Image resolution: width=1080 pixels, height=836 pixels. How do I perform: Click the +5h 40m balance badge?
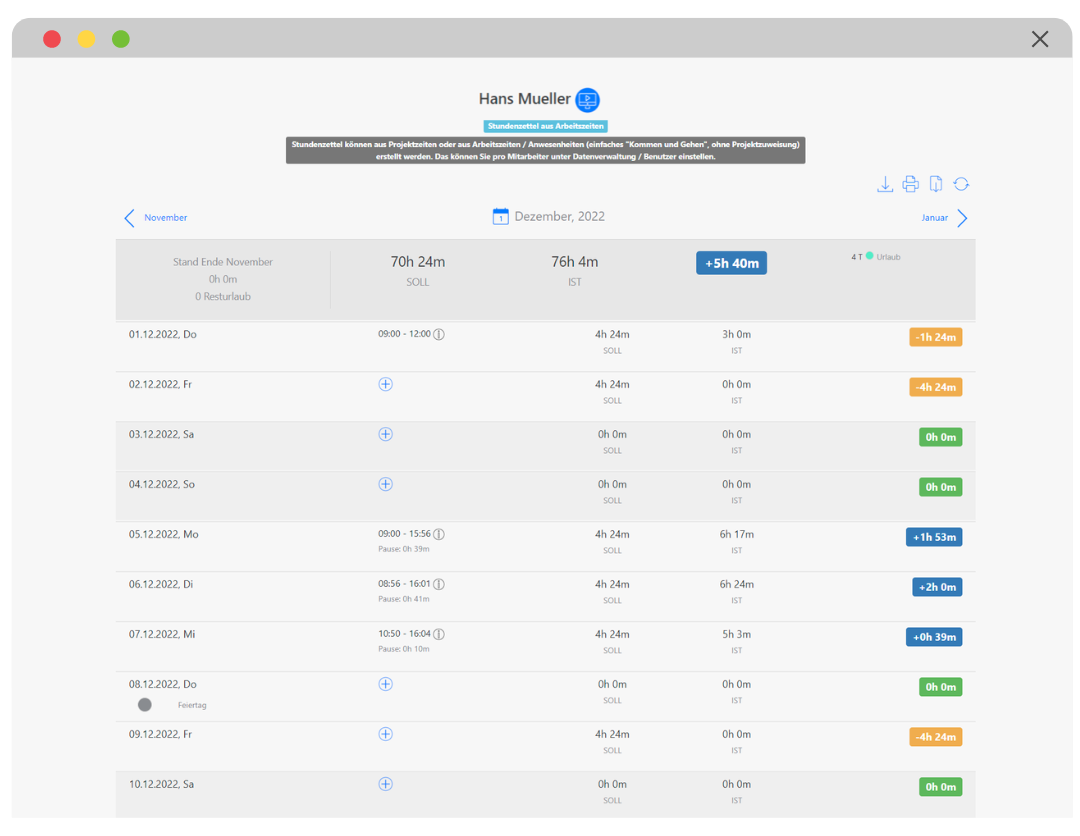[731, 263]
